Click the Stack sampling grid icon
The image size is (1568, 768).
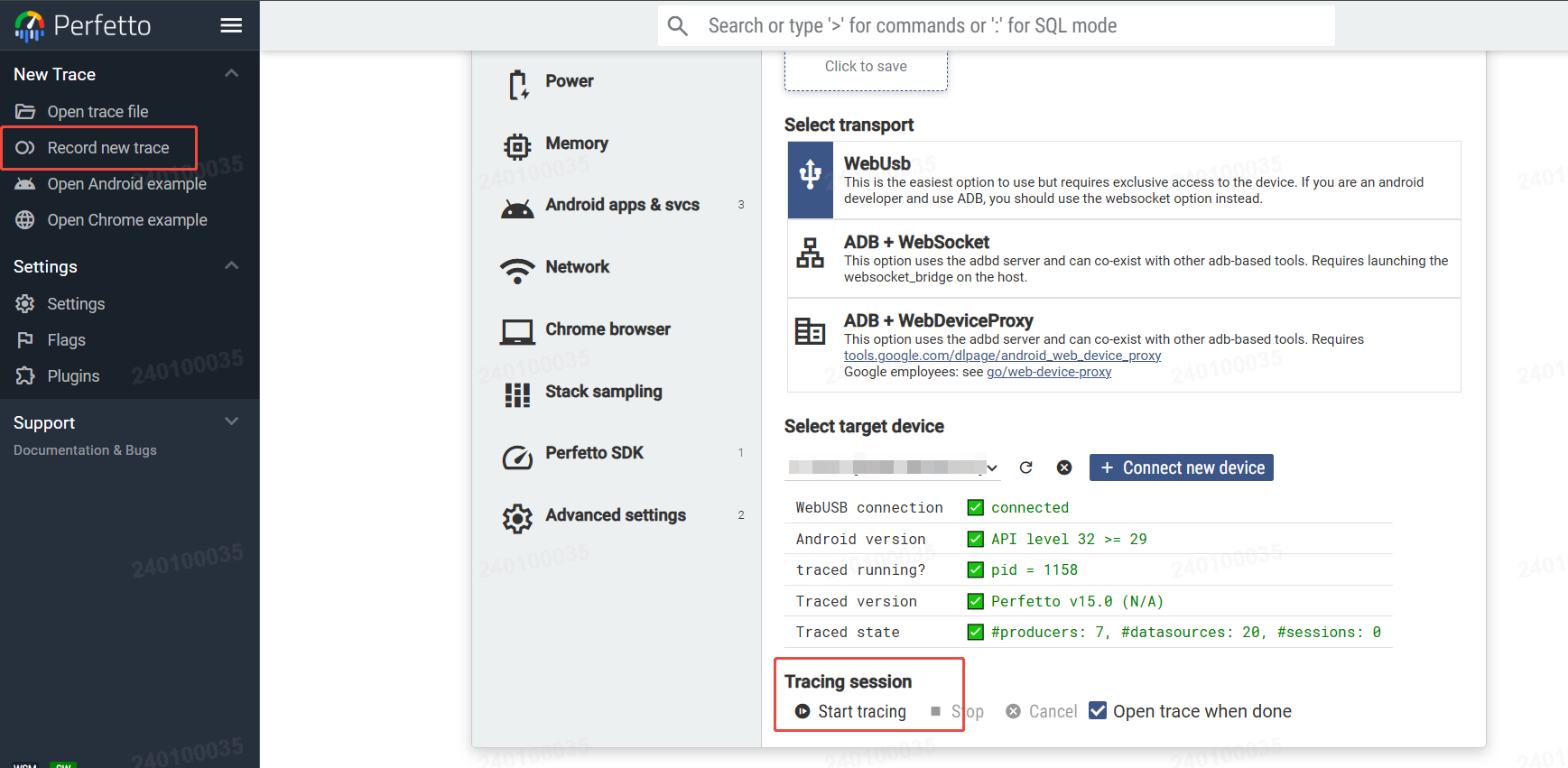coord(517,394)
